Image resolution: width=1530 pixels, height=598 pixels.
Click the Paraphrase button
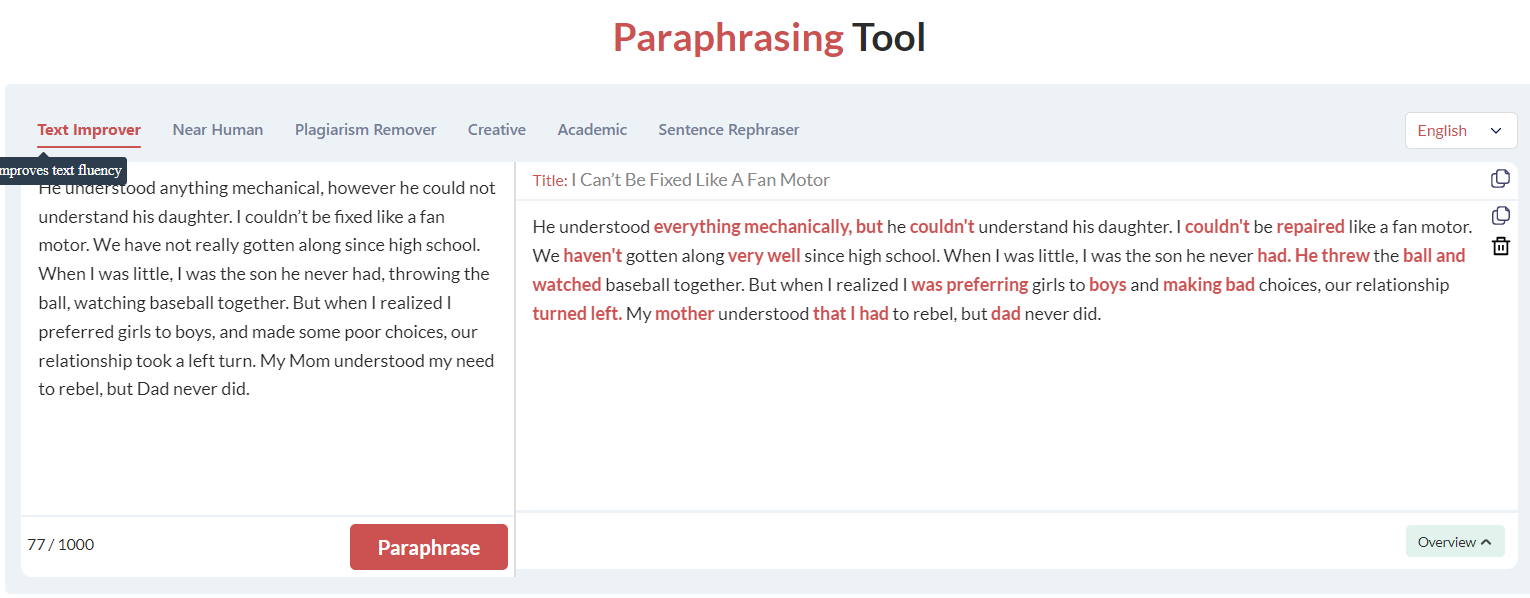(x=429, y=547)
